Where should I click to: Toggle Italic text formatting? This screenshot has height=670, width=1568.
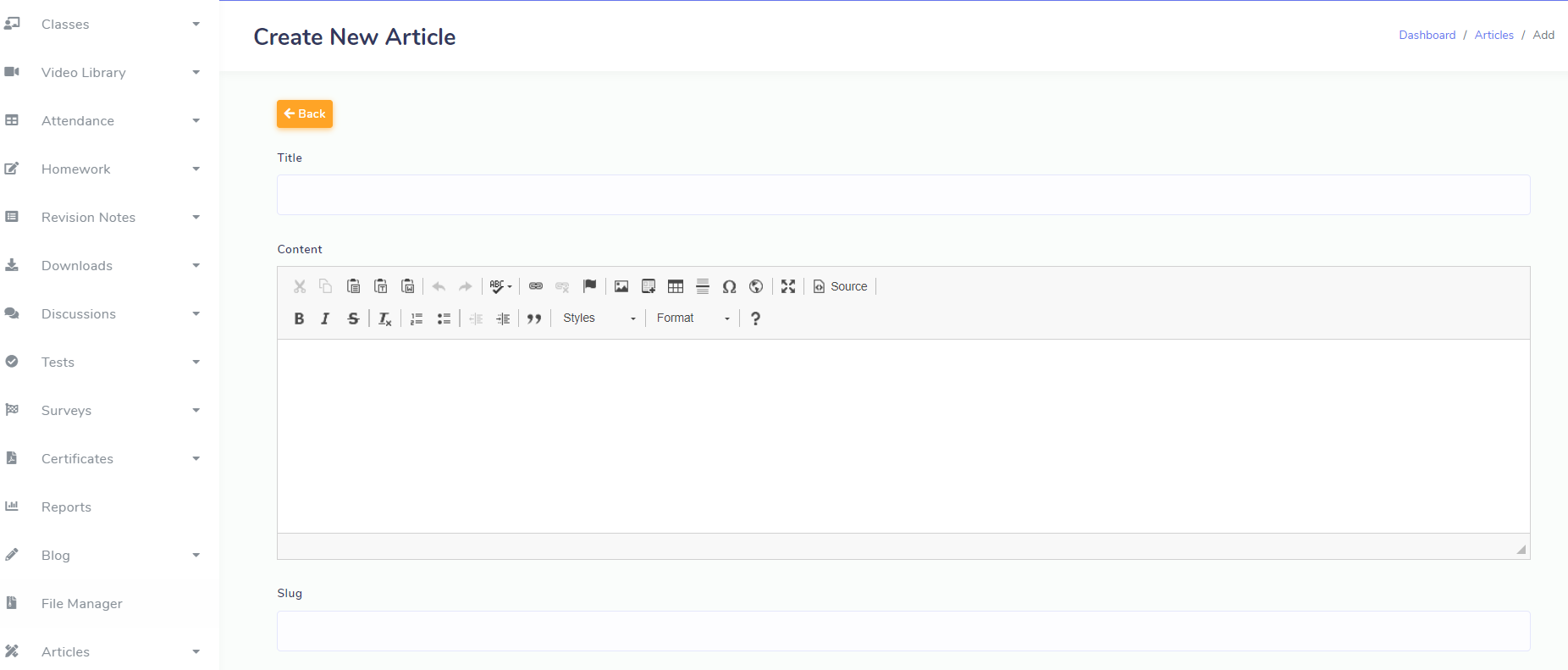(325, 318)
